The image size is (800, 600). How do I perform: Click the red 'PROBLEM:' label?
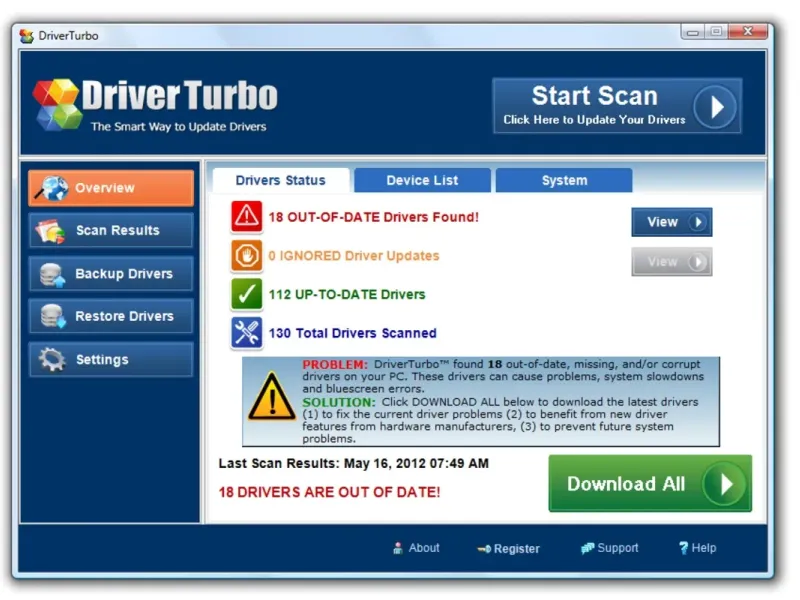tap(335, 365)
